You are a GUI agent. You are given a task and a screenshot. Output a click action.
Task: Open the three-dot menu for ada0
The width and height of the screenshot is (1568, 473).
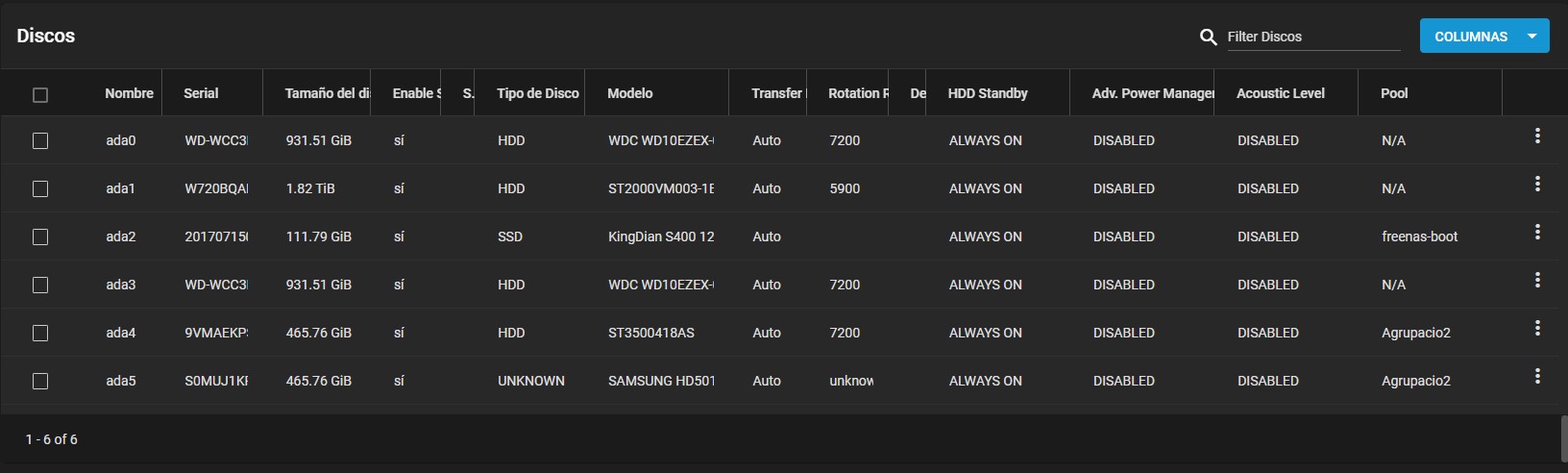1537,137
